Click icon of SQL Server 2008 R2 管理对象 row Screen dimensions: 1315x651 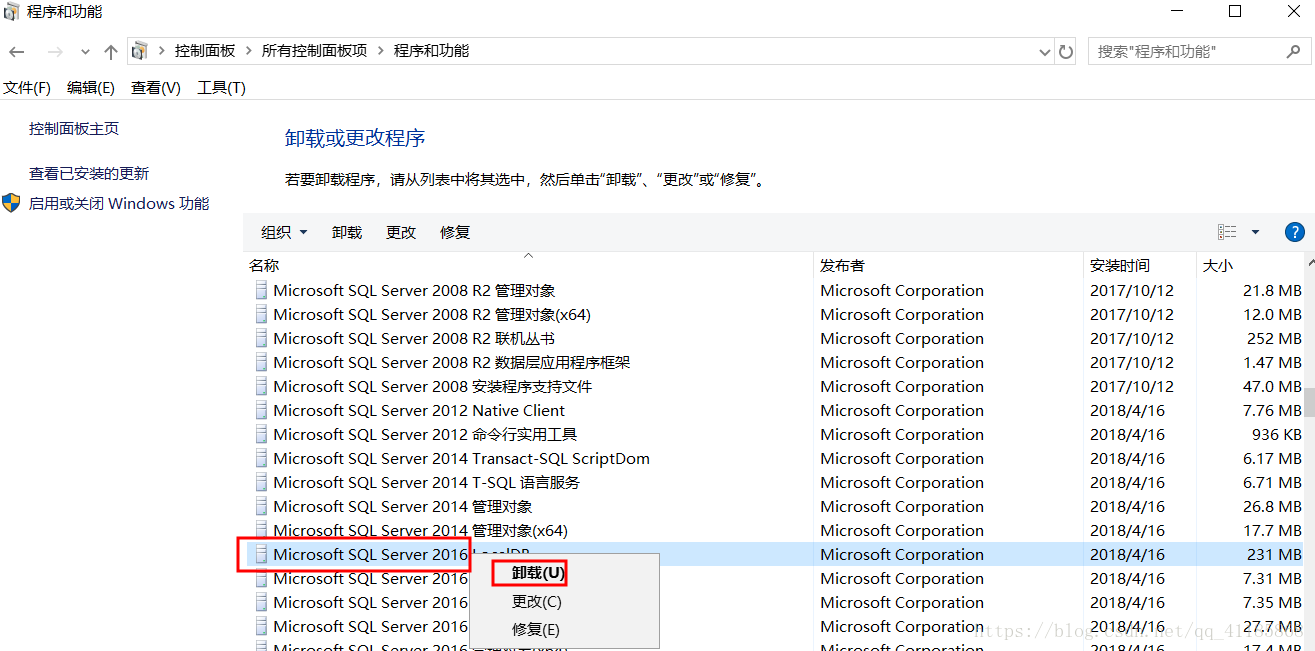[262, 291]
